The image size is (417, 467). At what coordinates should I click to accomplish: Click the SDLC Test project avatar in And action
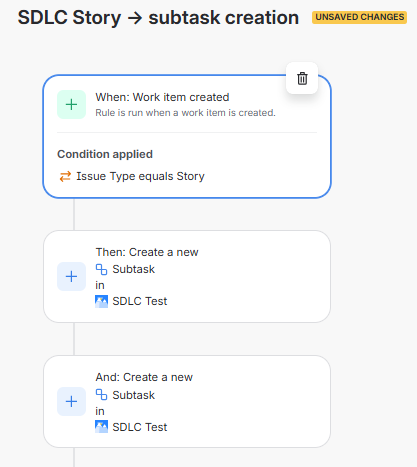[x=101, y=427]
